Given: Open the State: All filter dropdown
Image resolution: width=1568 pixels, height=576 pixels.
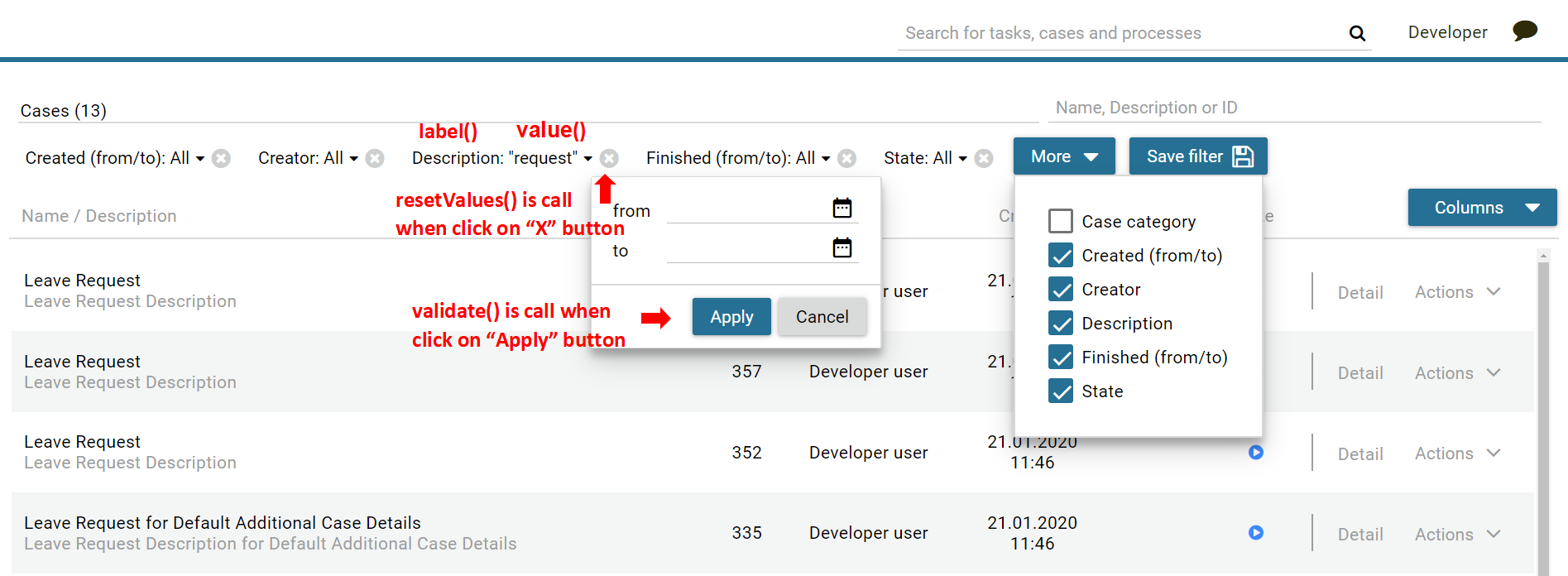Looking at the screenshot, I should (924, 158).
